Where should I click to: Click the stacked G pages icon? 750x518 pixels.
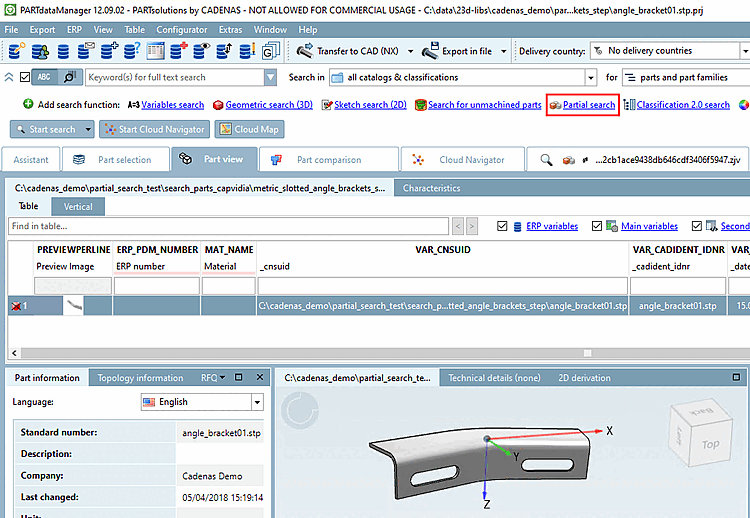270,51
